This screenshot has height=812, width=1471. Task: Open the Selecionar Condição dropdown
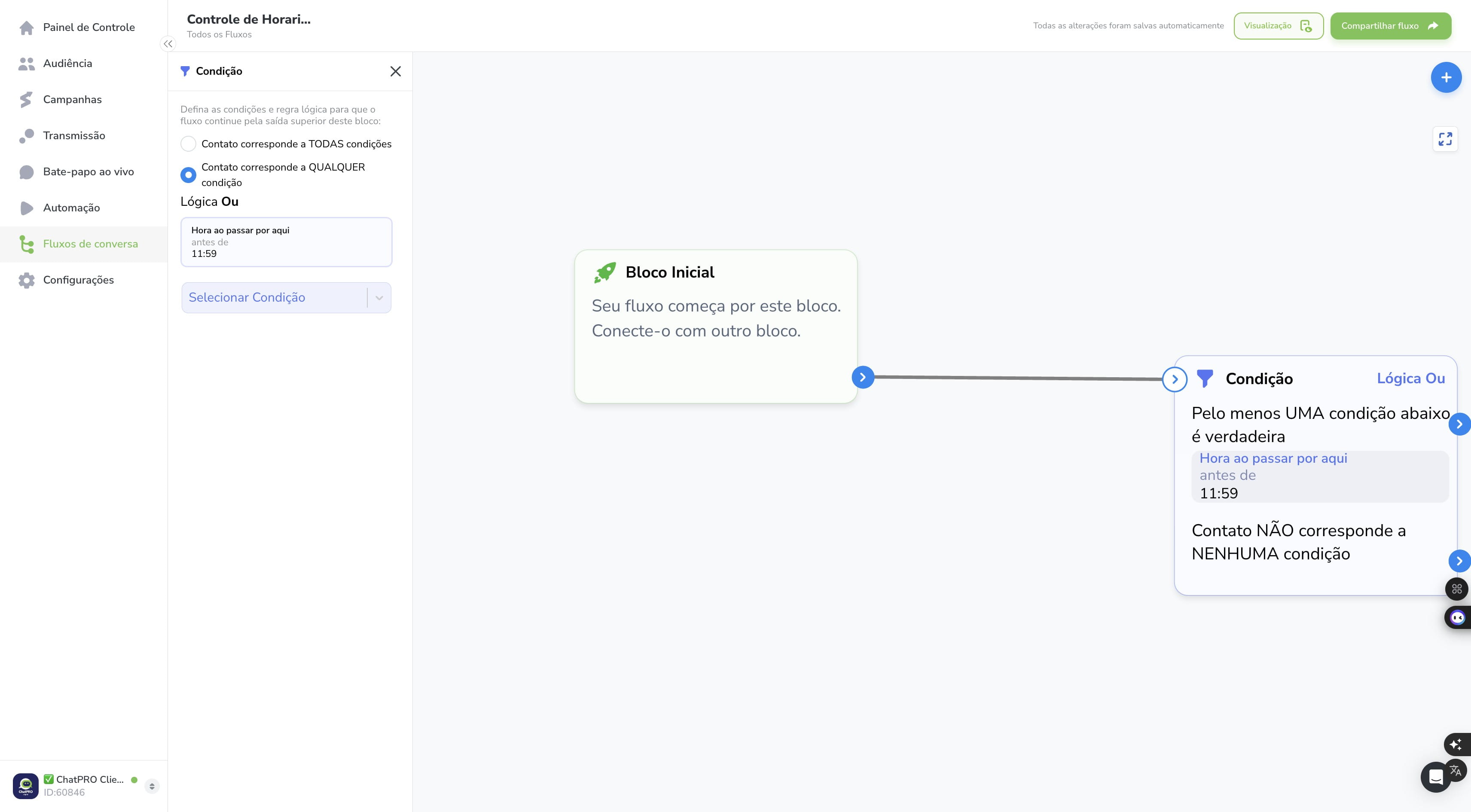tap(286, 297)
